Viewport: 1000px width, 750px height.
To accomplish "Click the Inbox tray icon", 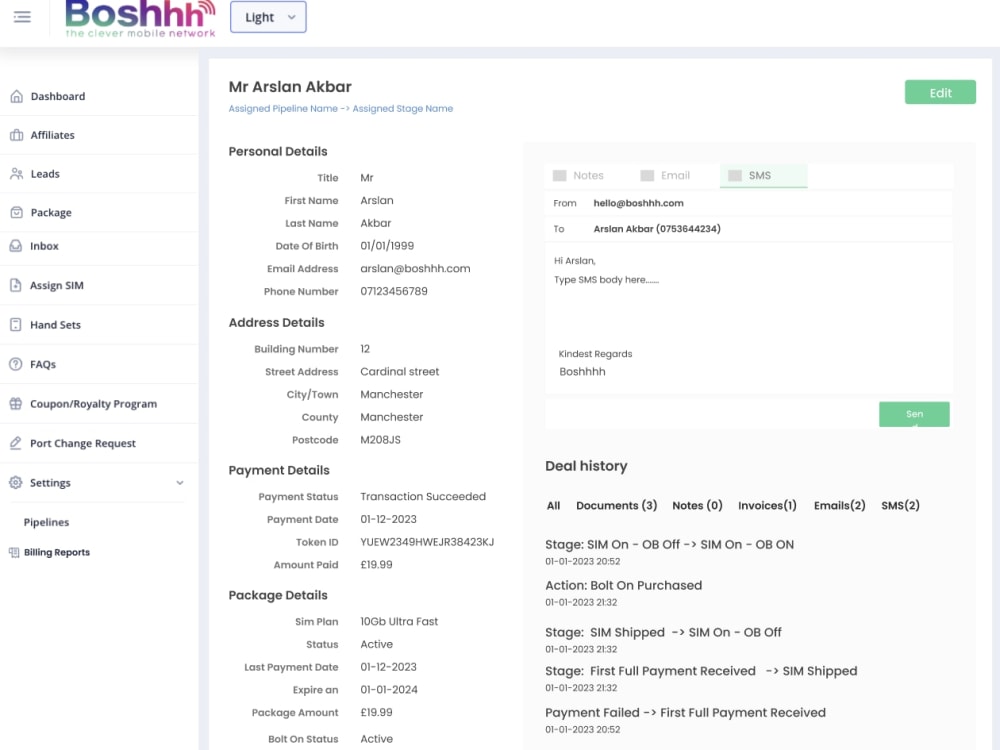I will (16, 246).
